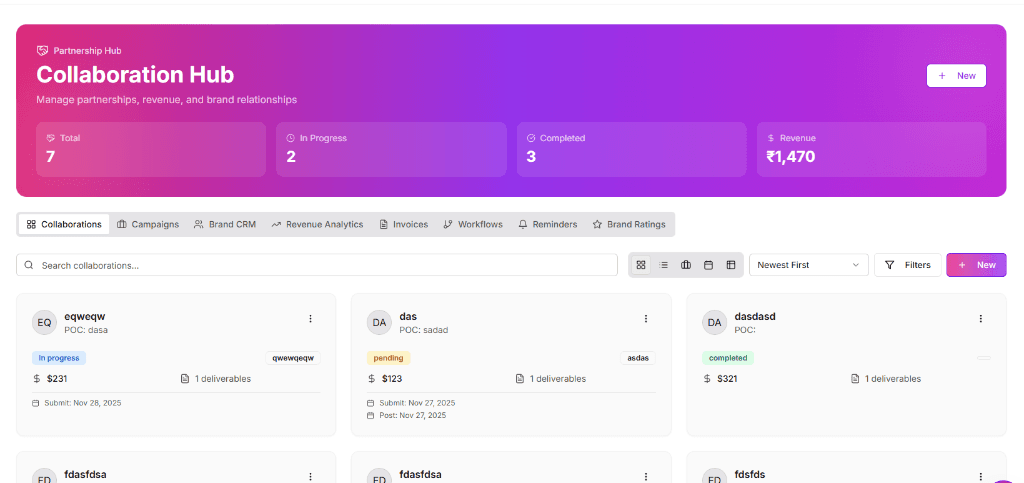
Task: Click the checkmark icon on Completed stat
Action: click(x=531, y=138)
